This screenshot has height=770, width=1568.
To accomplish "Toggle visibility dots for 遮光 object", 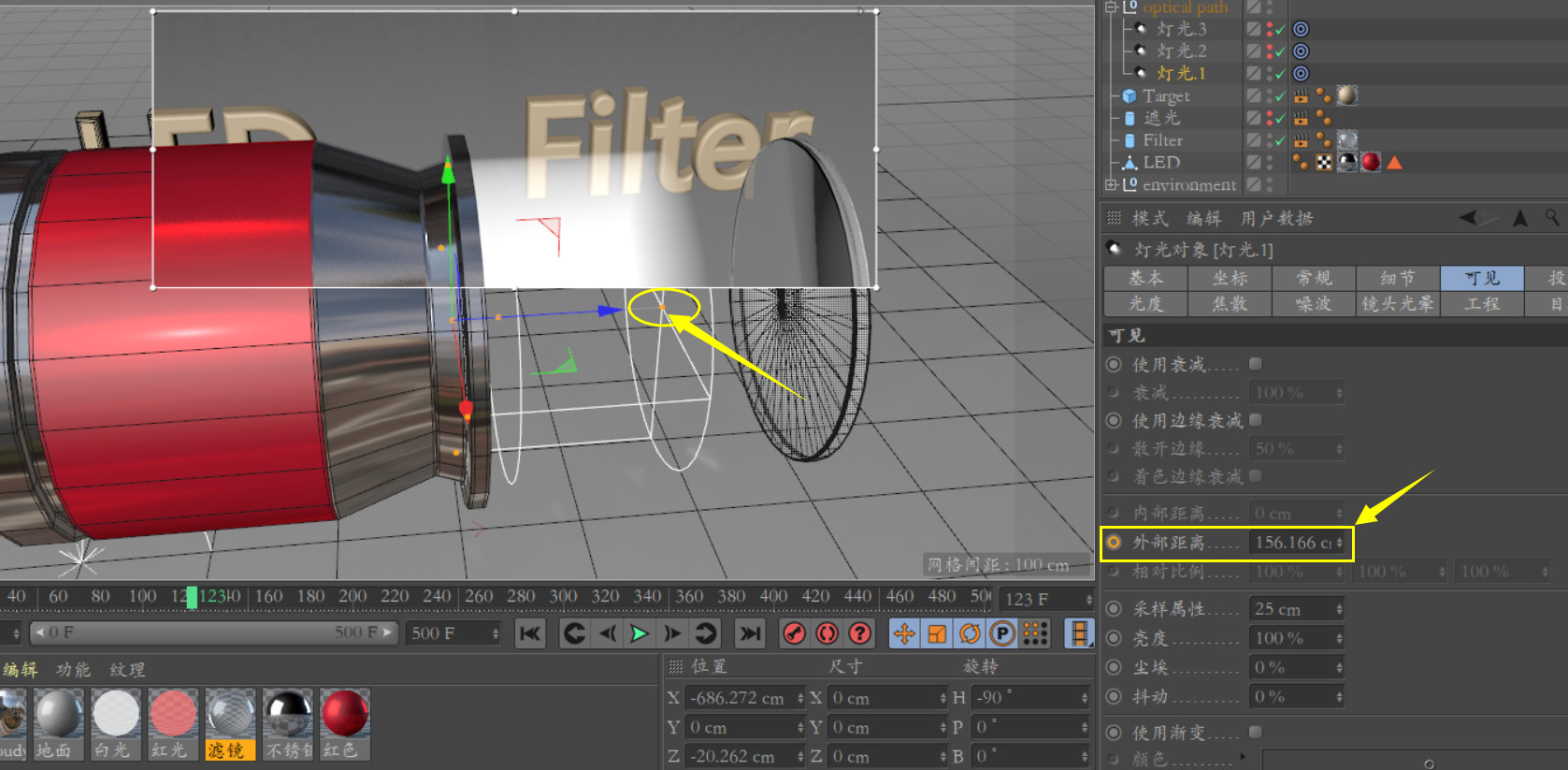I will 1269,118.
